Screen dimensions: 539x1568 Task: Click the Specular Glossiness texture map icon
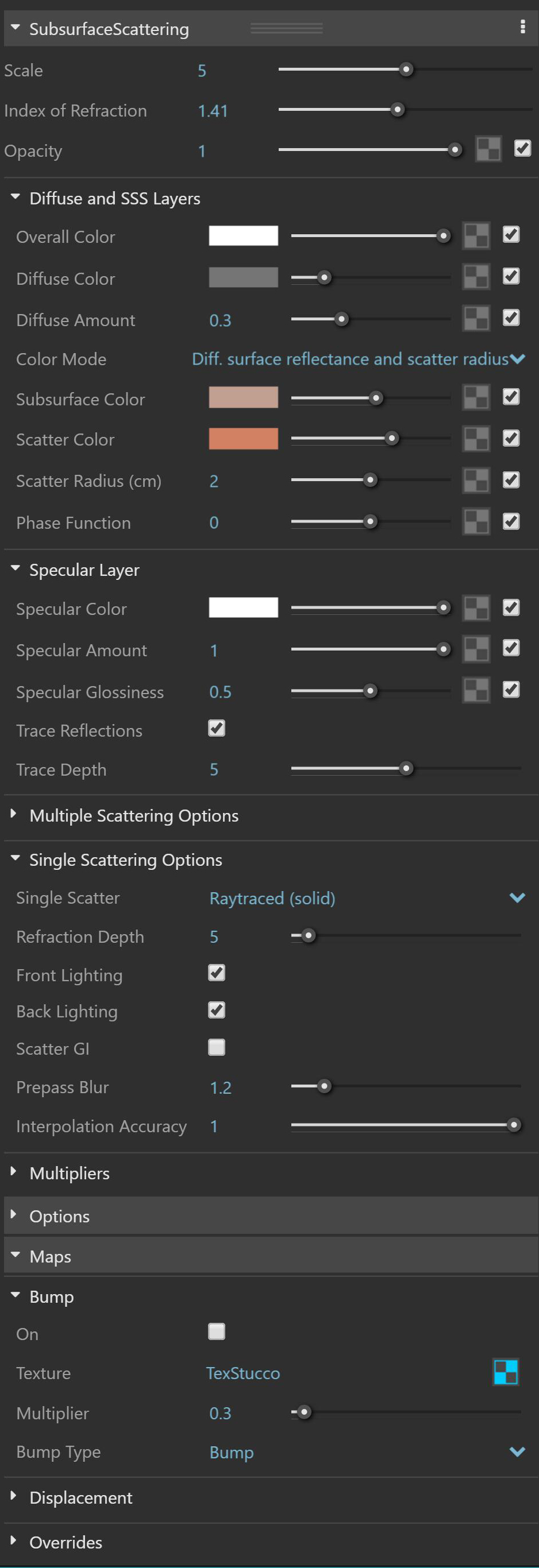click(x=476, y=691)
